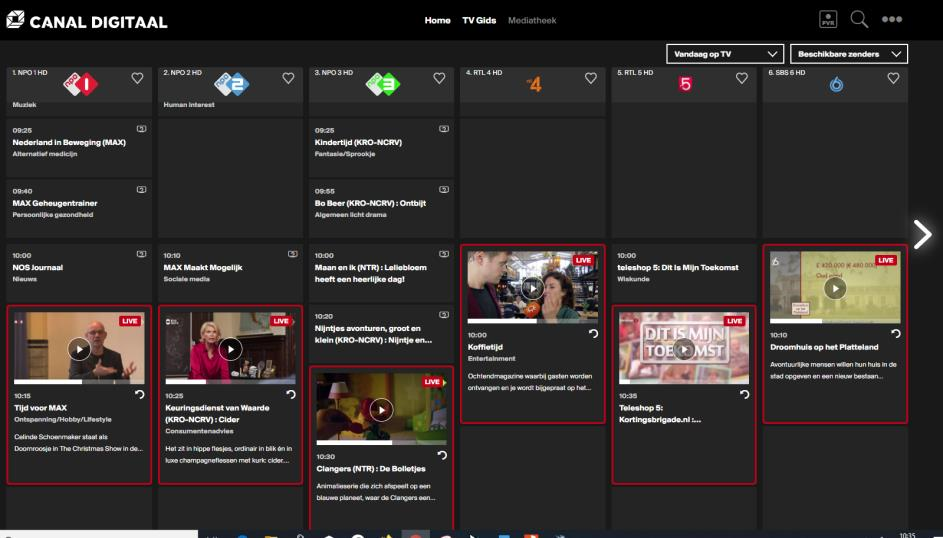Go to the Home tab
The image size is (943, 538).
437,21
